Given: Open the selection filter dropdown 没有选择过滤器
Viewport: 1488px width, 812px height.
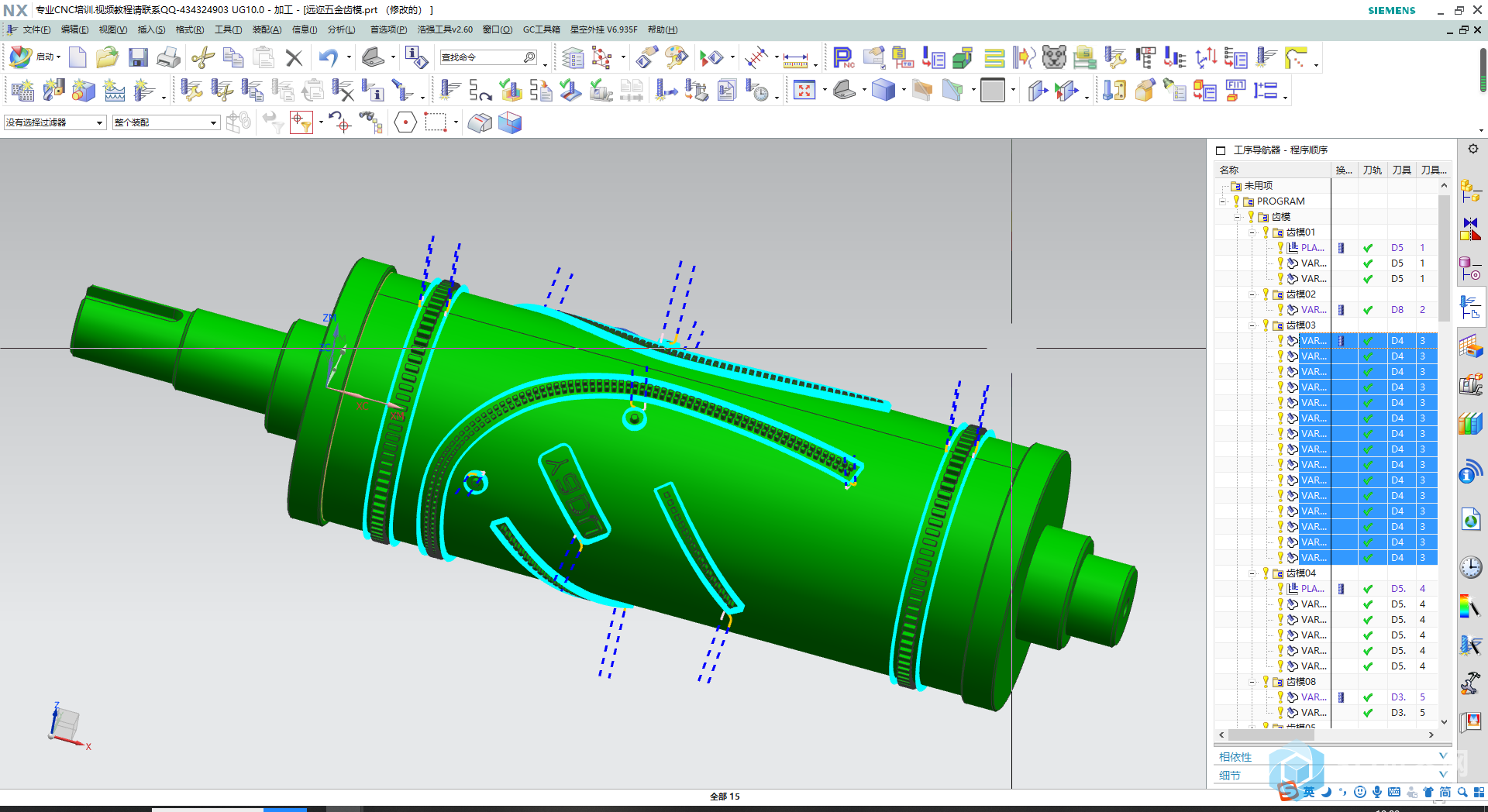Looking at the screenshot, I should (54, 122).
